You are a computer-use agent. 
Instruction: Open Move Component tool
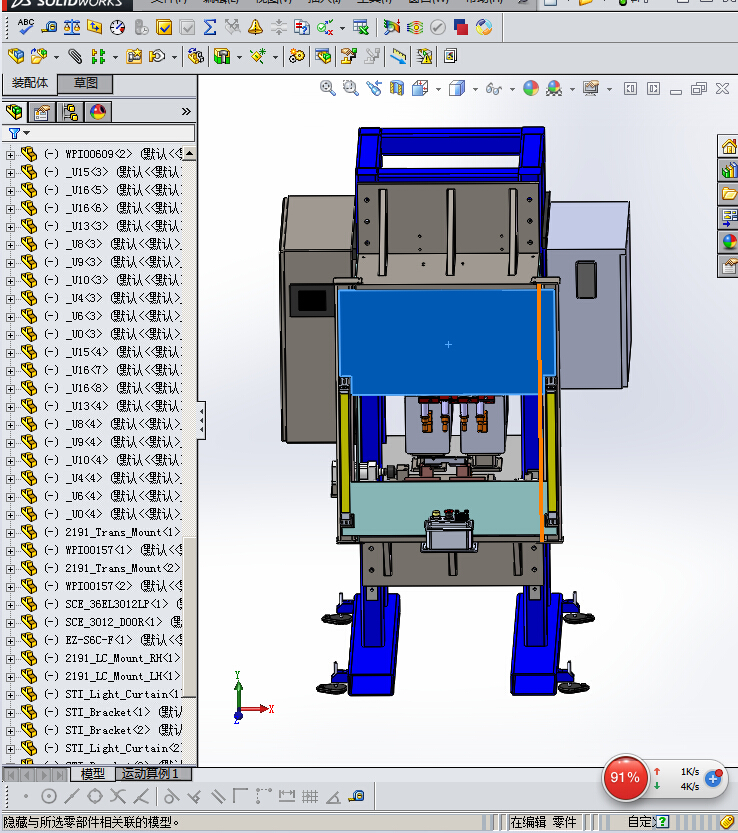tap(157, 56)
